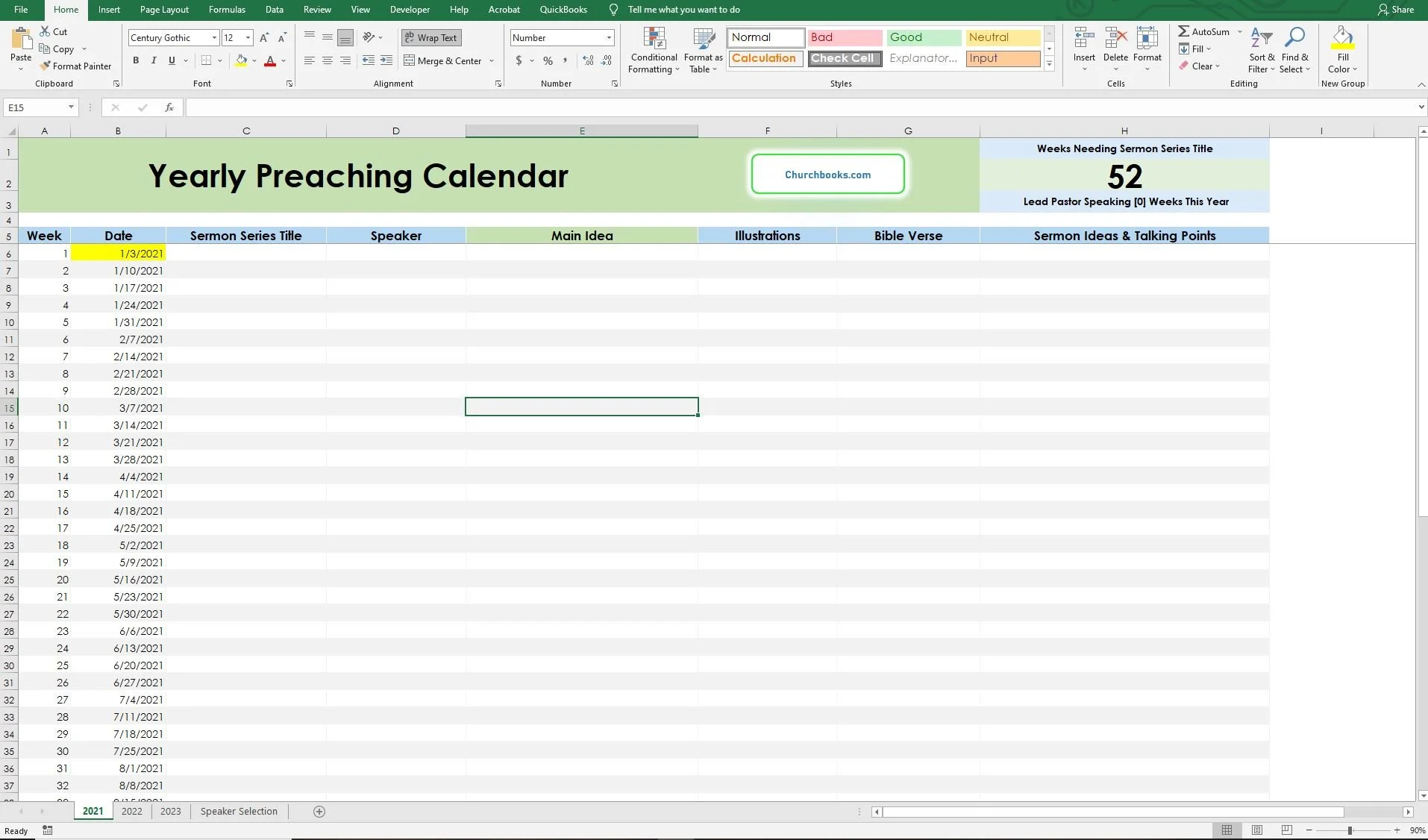This screenshot has height=840, width=1428.
Task: Click the Share button
Action: tap(1396, 10)
